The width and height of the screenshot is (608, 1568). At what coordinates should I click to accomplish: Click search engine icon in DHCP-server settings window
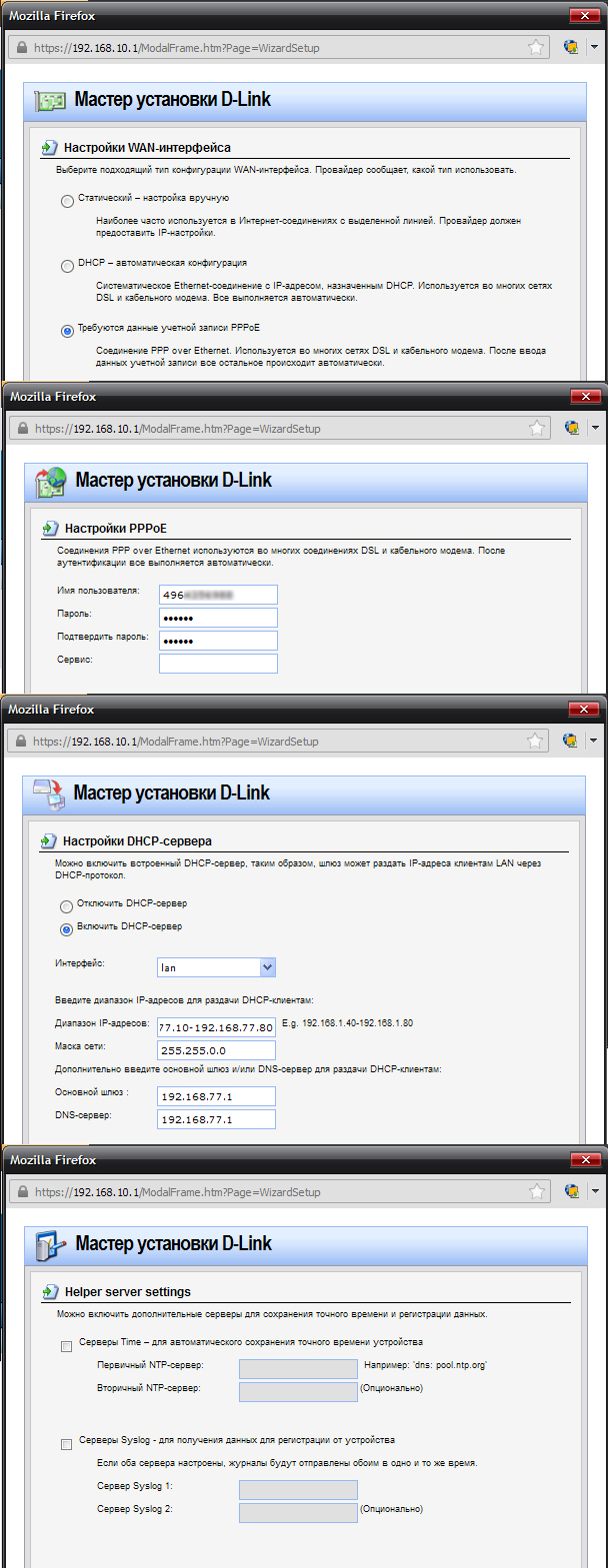click(x=570, y=741)
